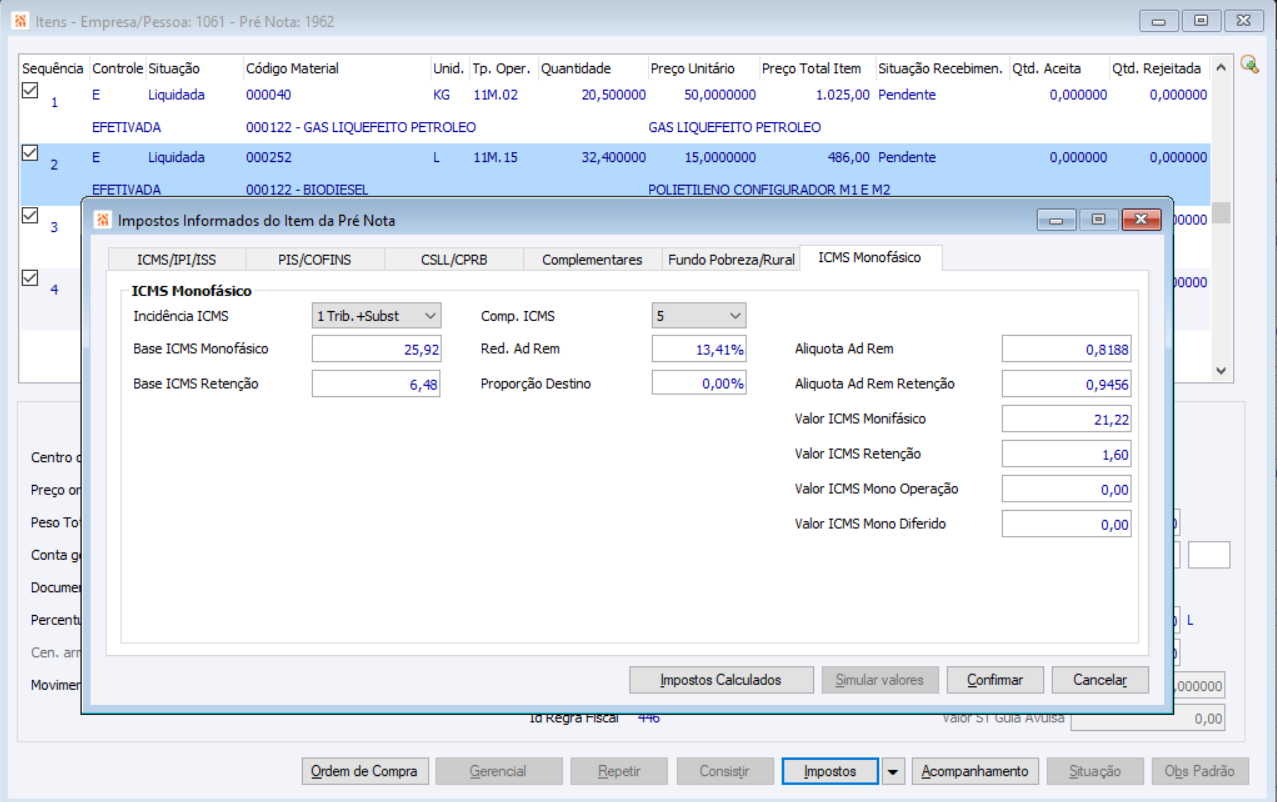This screenshot has height=802, width=1277.
Task: Open the arrow menu beside the Impostos button
Action: pyautogui.click(x=893, y=771)
